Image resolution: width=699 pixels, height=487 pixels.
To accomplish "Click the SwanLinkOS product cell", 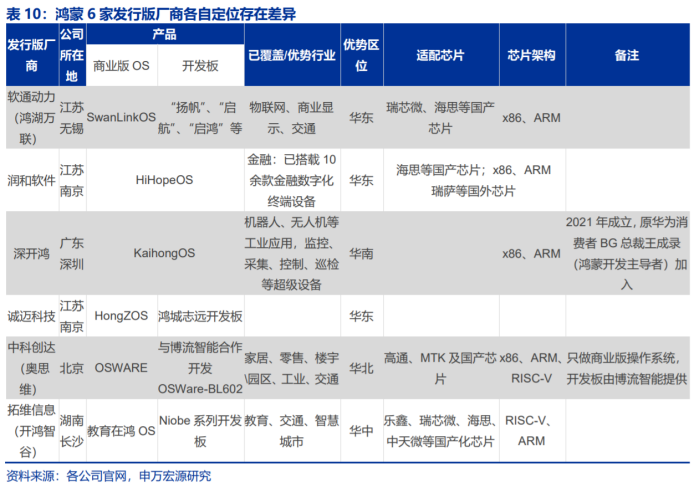I will pos(121,117).
